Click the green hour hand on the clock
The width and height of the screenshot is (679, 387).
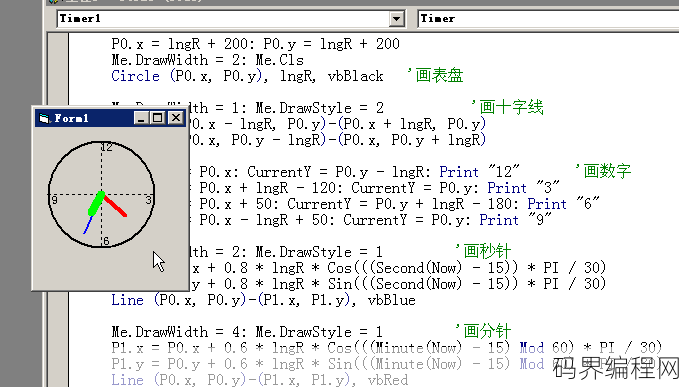pyautogui.click(x=96, y=203)
